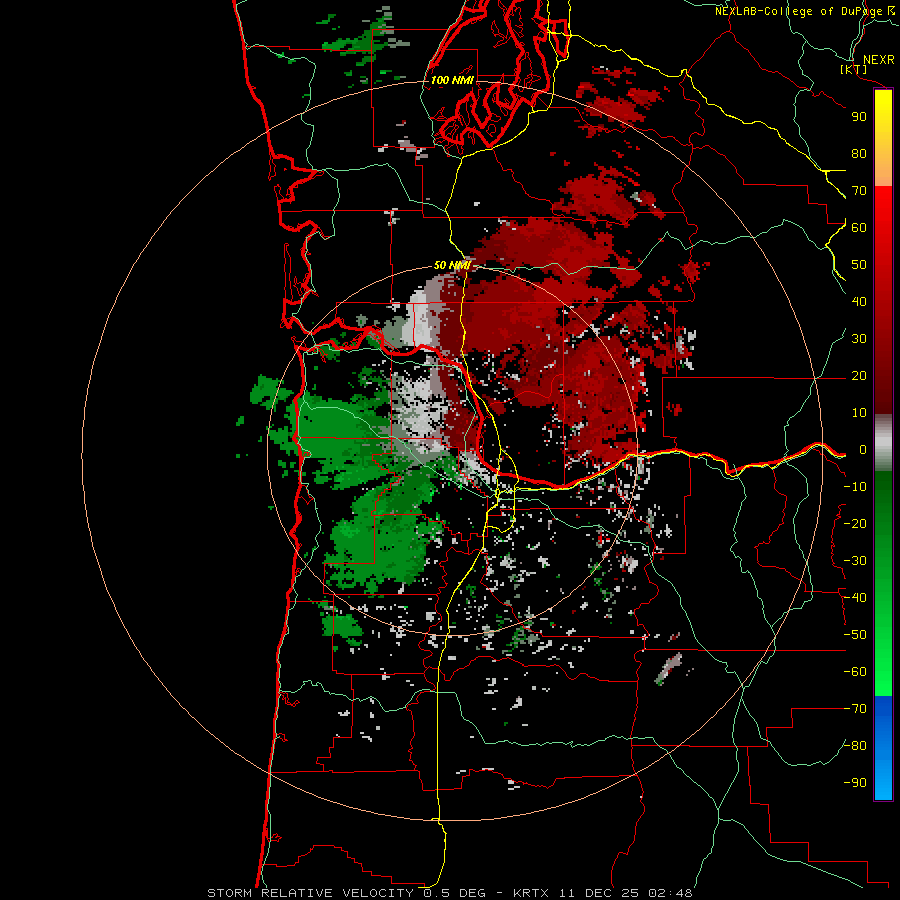Click the 100 NMI range ring label
Viewport: 900px width, 900px height.
point(452,80)
